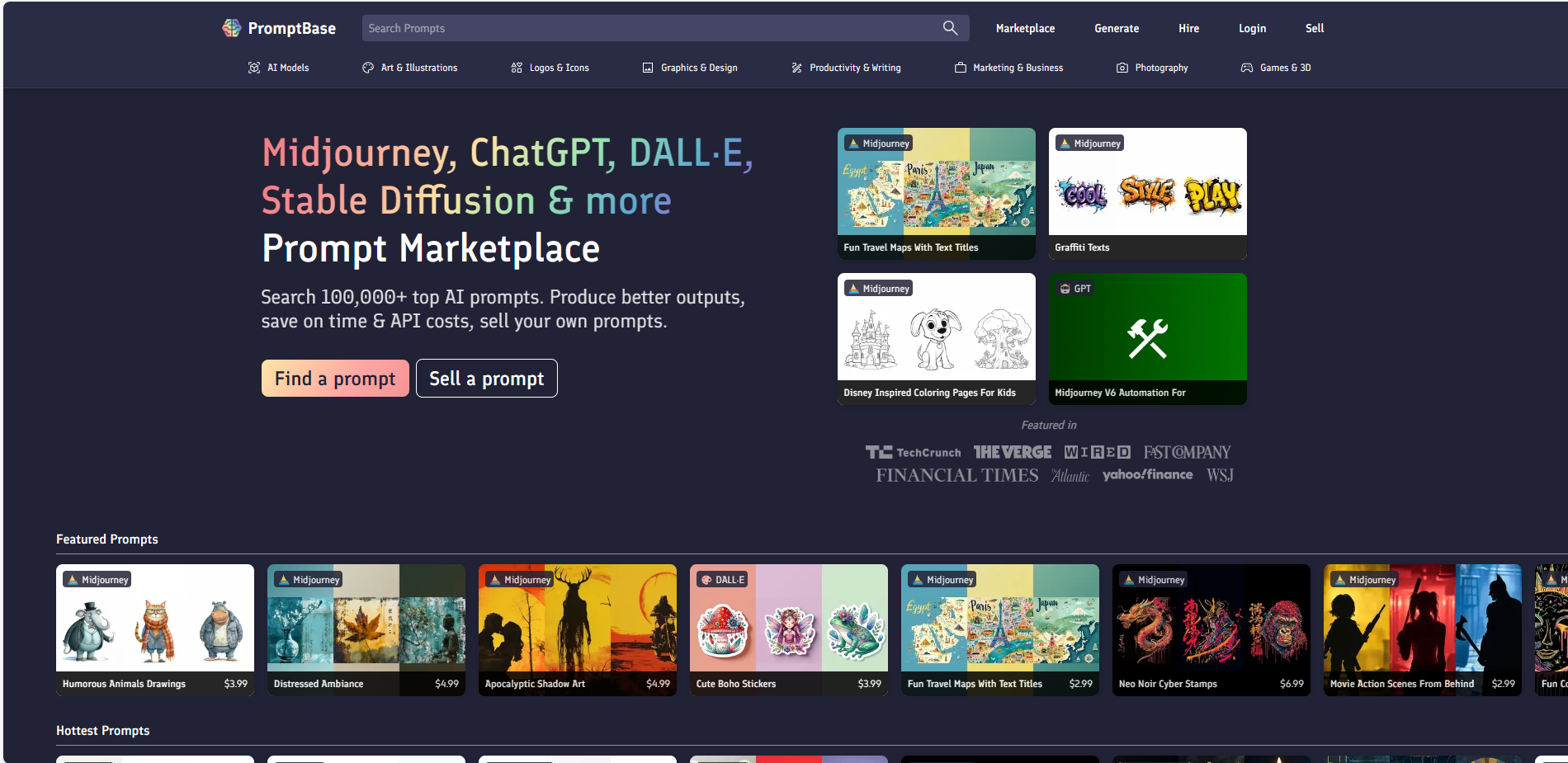1568x763 pixels.
Task: Click the Marketing & Business briefcase icon
Action: point(961,68)
